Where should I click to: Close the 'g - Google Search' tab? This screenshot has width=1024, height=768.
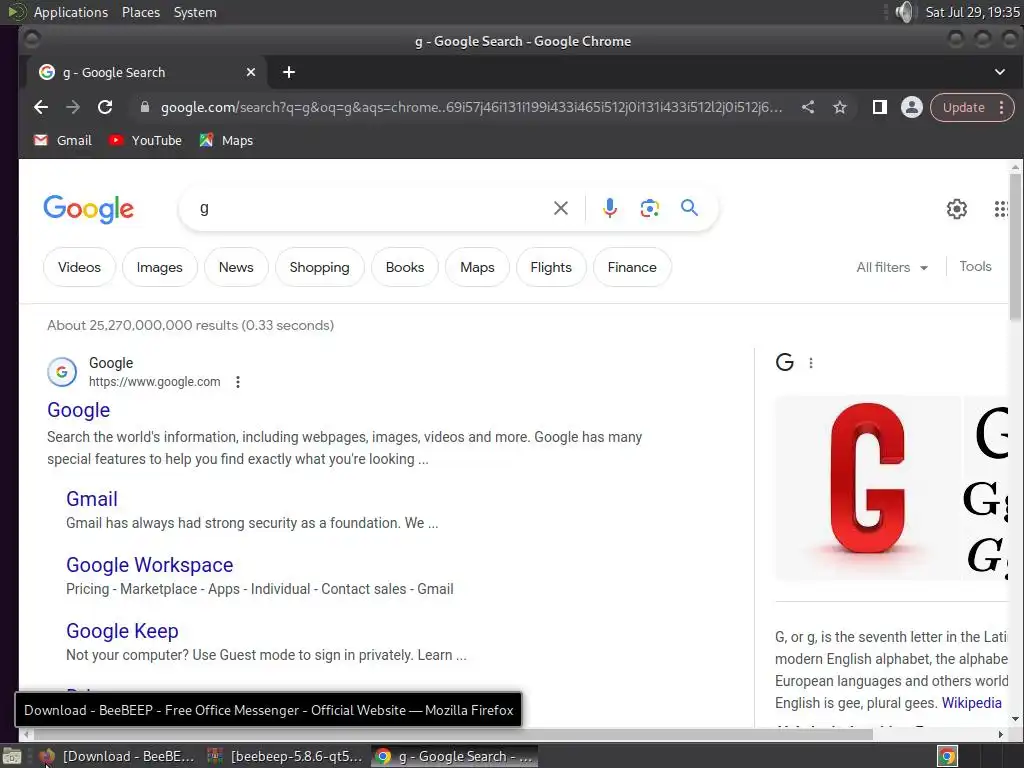pos(251,72)
